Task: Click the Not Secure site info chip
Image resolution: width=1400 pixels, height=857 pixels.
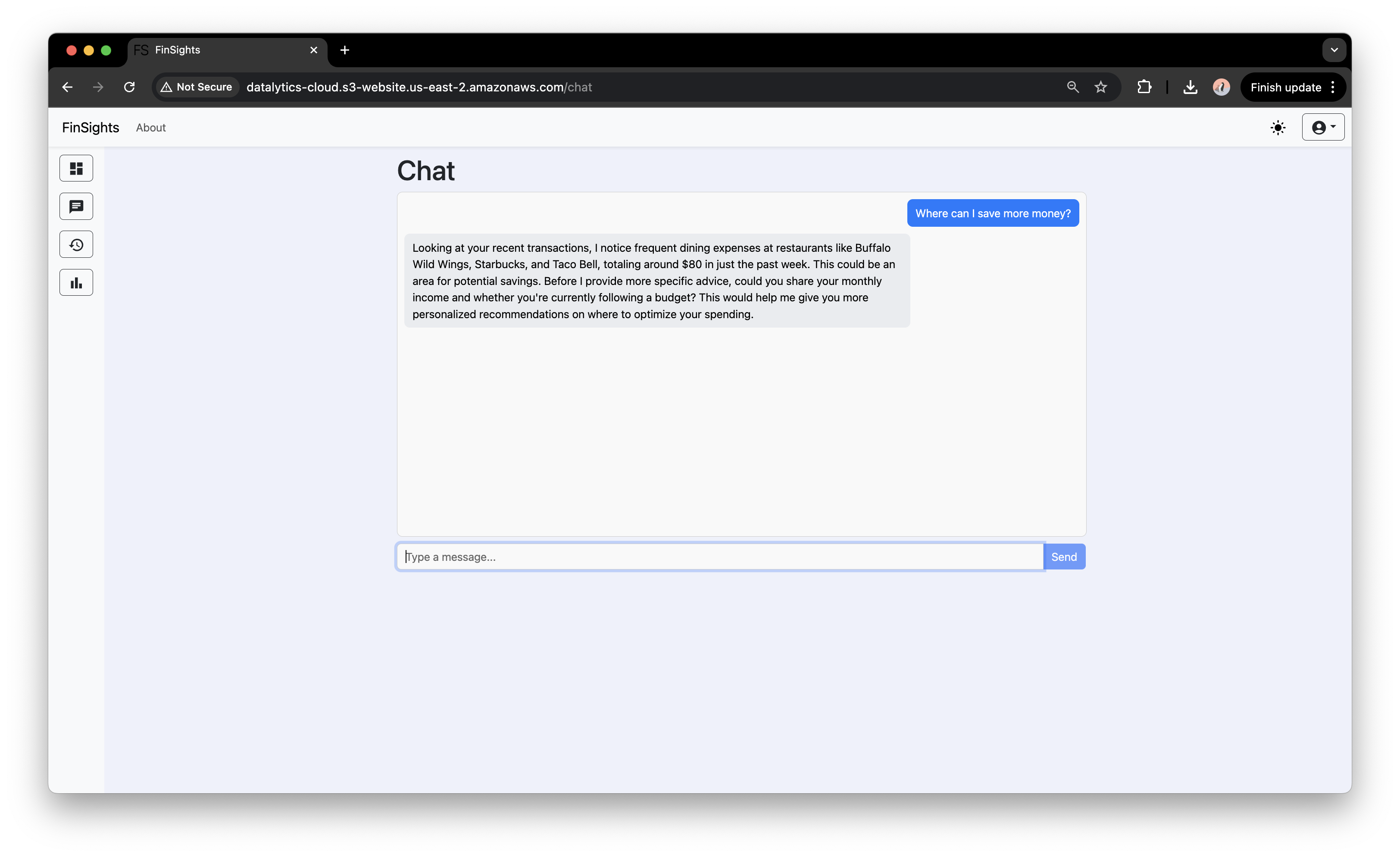Action: tap(197, 87)
